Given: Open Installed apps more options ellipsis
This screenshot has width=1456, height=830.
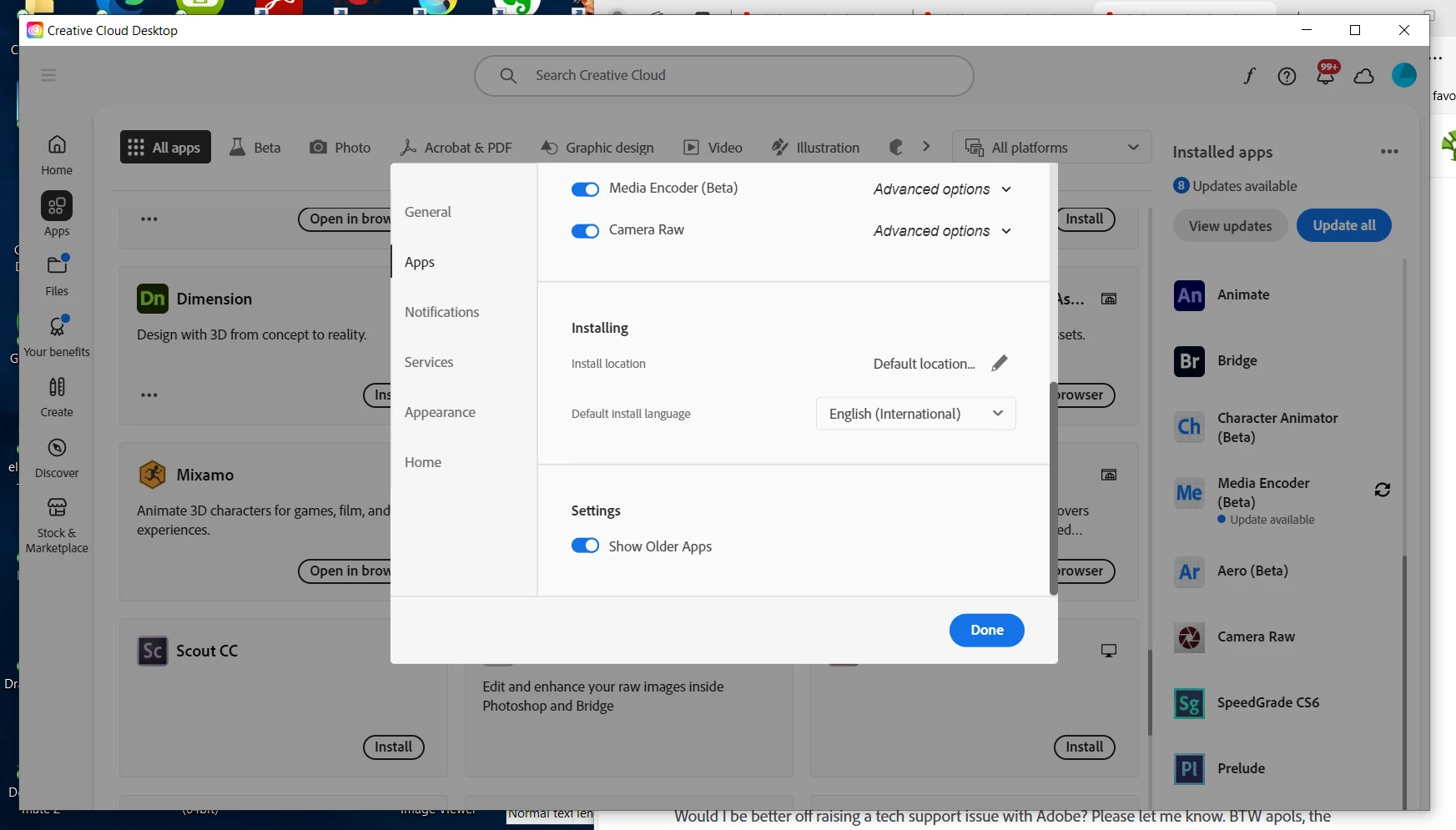Looking at the screenshot, I should [1389, 152].
